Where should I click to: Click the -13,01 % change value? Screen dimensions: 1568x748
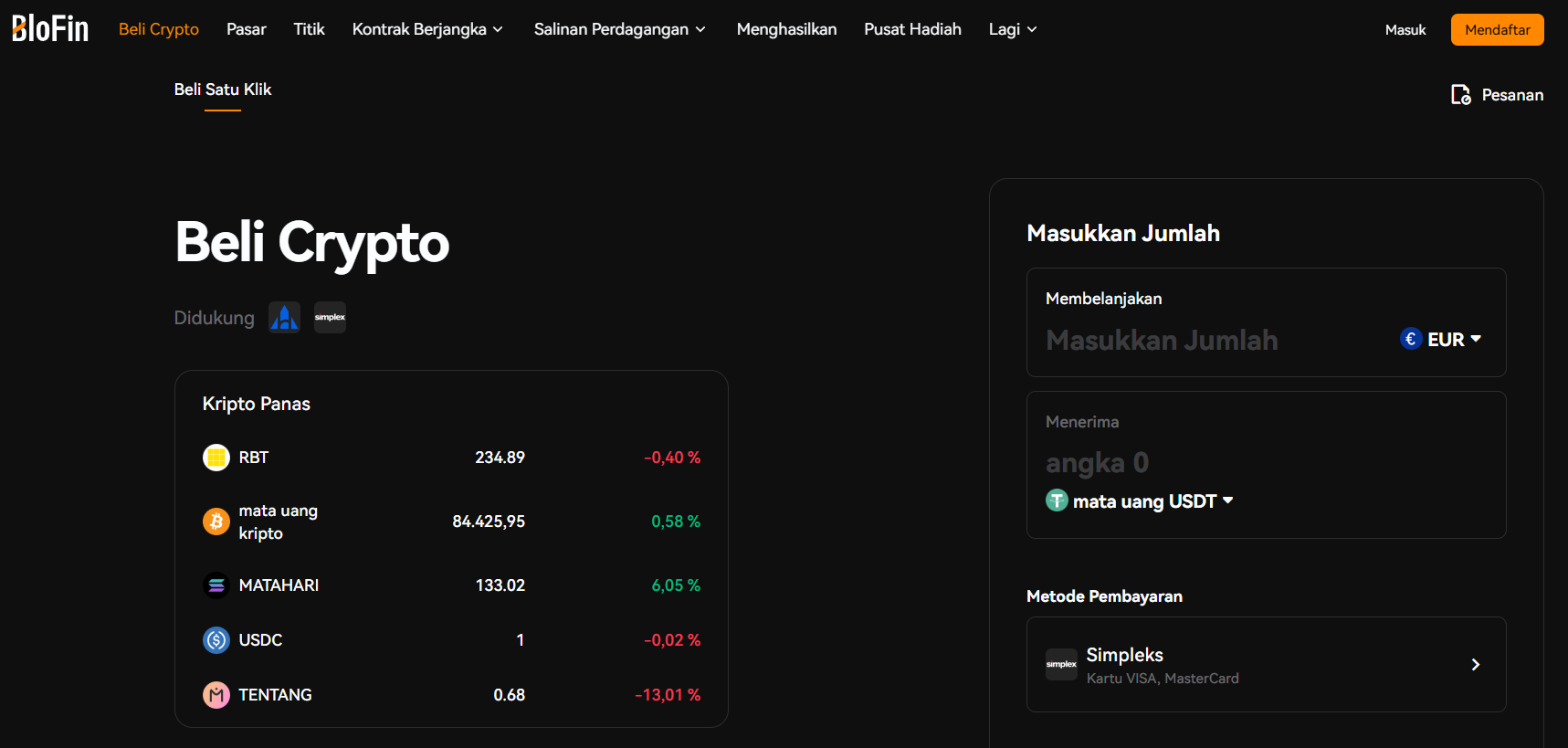668,695
